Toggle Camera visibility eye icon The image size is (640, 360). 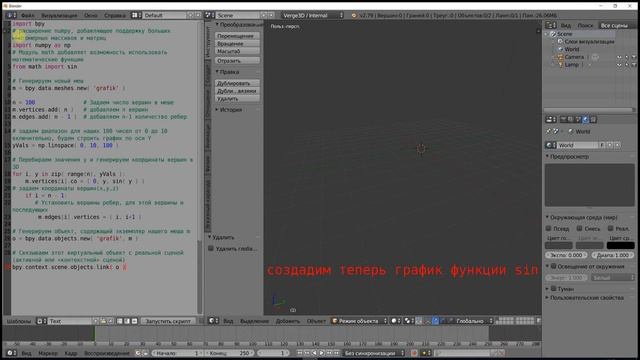click(619, 57)
